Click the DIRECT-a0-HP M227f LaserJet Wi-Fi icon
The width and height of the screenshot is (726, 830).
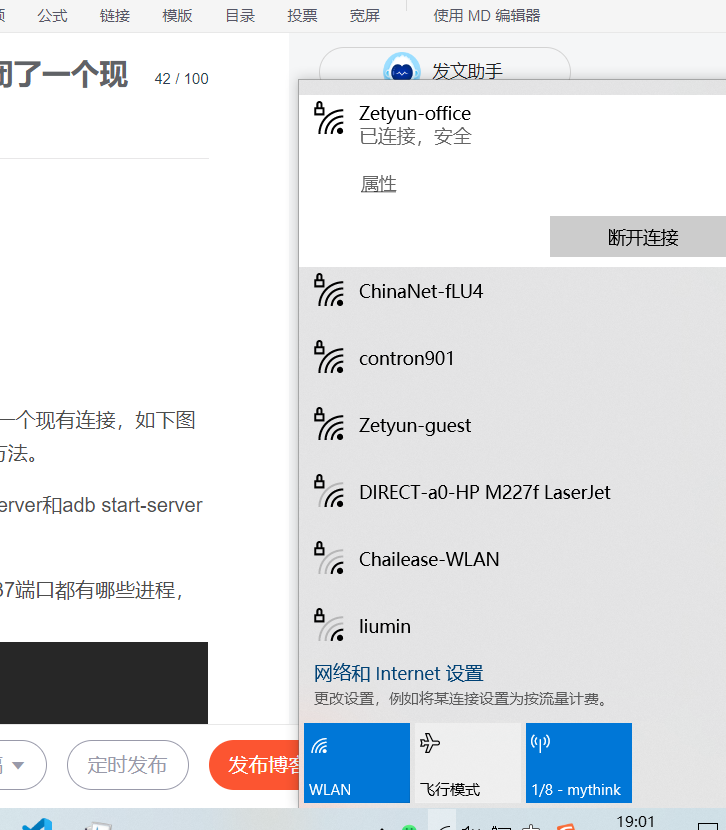pyautogui.click(x=329, y=491)
